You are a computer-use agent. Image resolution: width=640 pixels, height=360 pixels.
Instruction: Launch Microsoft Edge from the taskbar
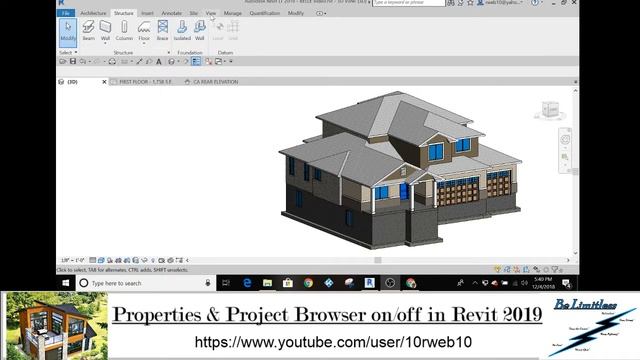[x=247, y=283]
